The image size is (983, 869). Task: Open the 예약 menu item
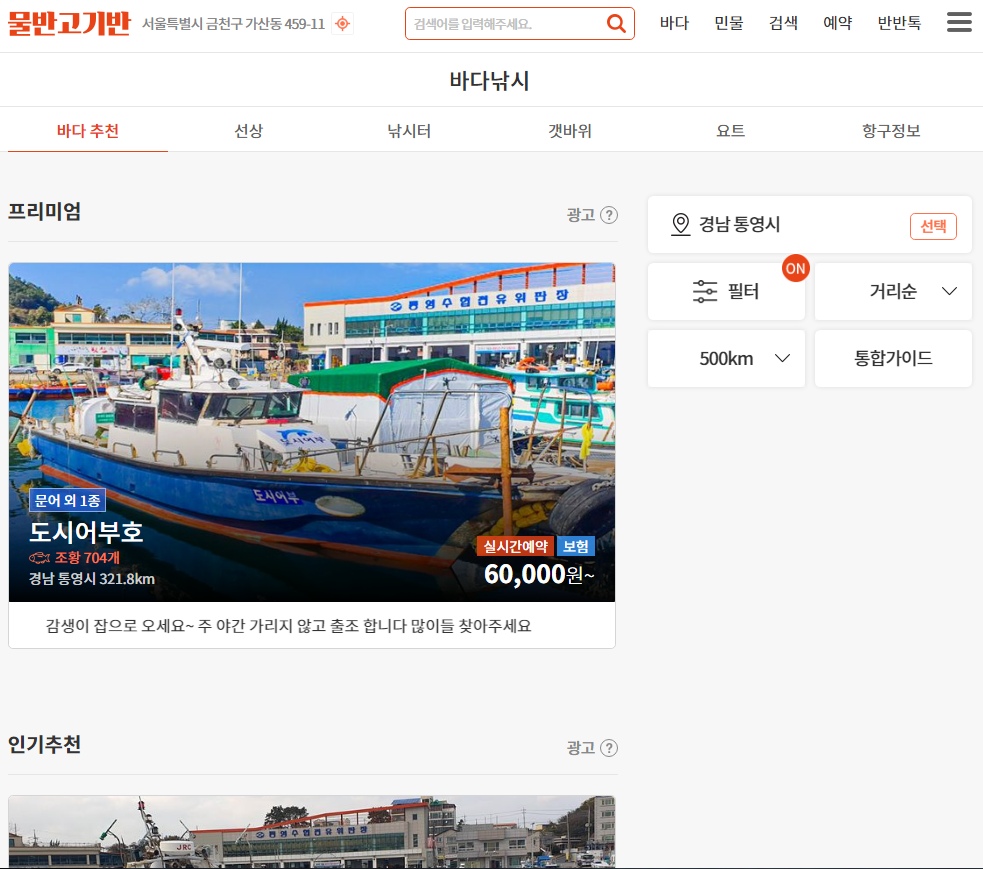coord(838,23)
